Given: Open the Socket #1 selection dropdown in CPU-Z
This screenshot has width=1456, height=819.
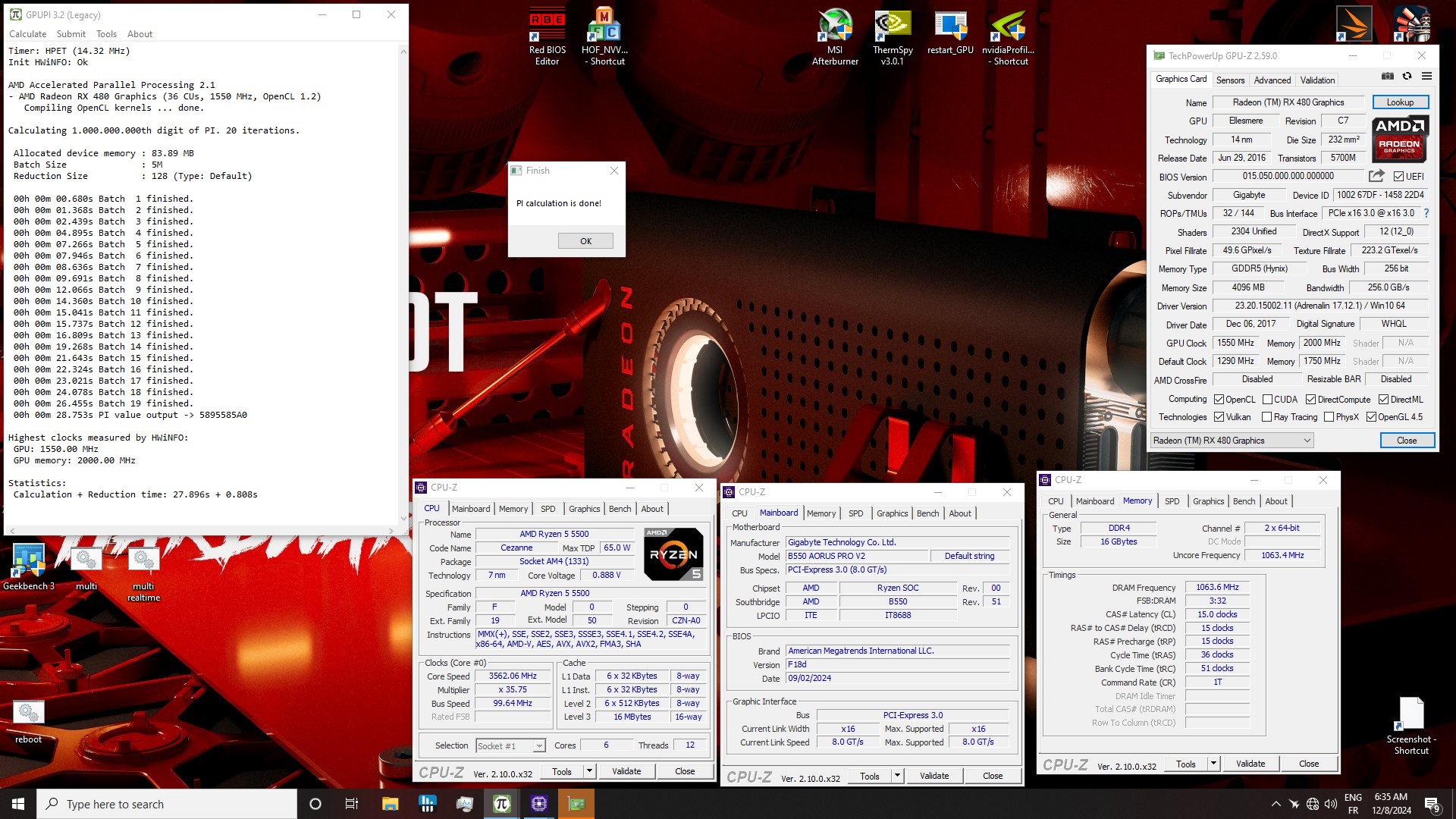Looking at the screenshot, I should pos(510,746).
